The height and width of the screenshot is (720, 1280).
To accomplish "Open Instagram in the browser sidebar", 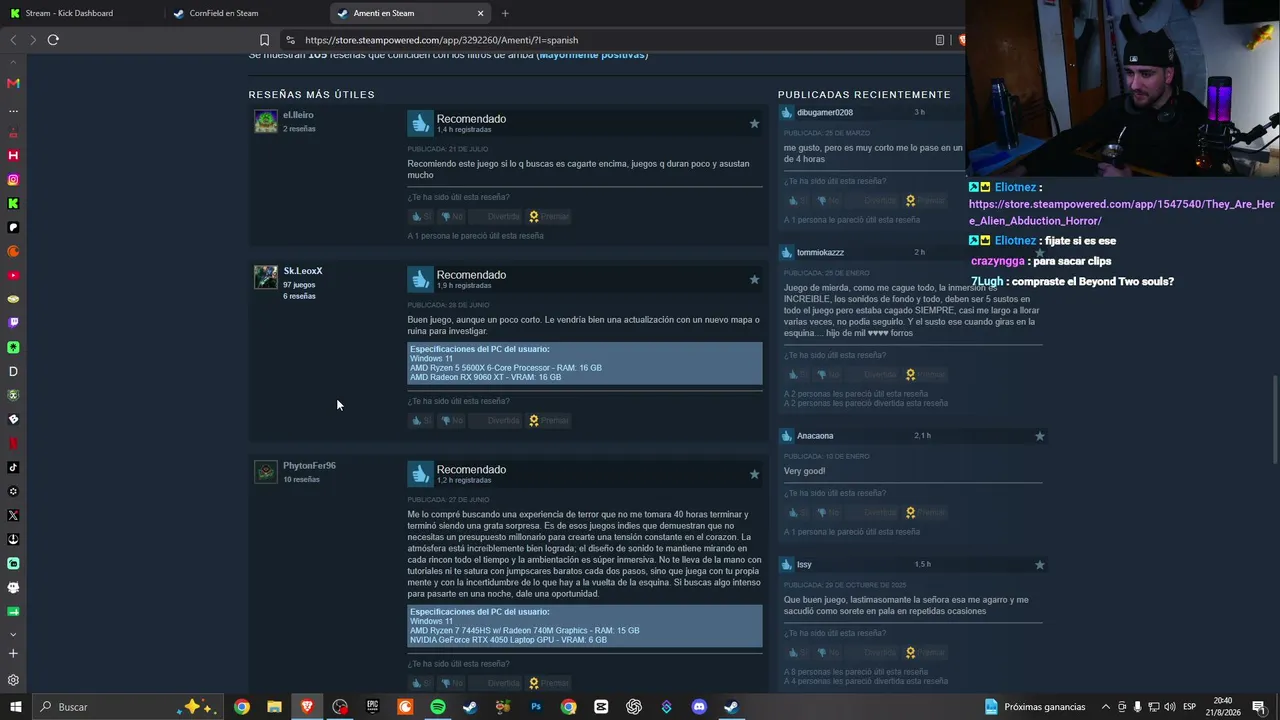I will point(13,180).
